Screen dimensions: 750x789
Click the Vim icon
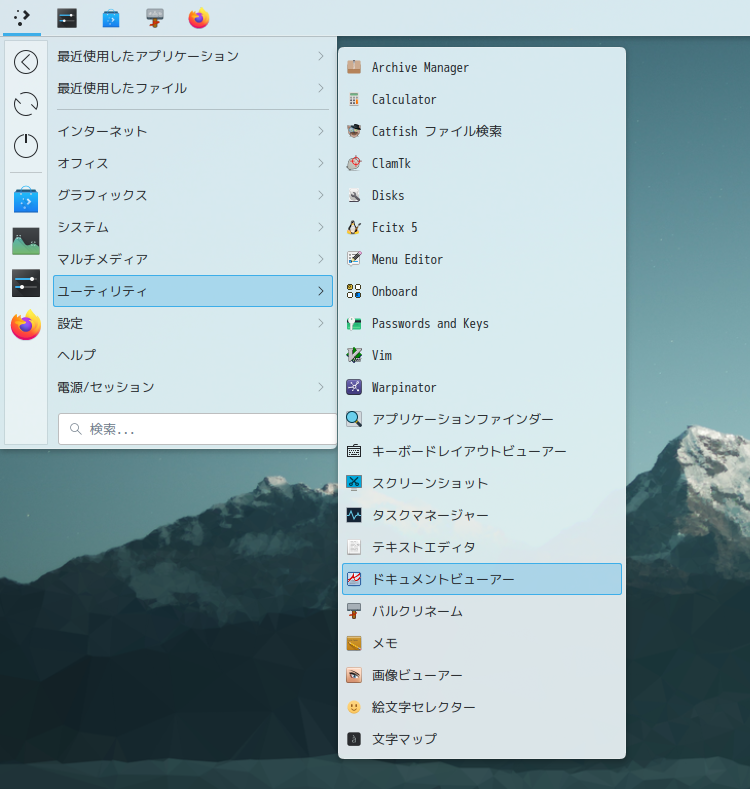point(354,355)
